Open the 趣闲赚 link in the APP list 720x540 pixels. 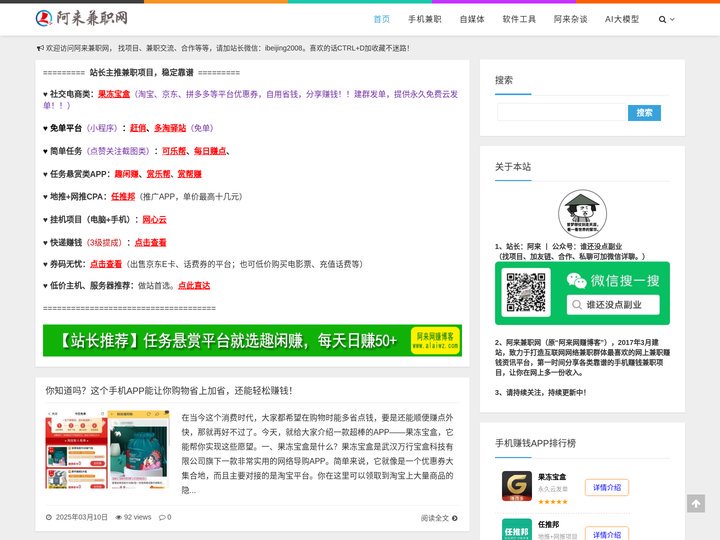pos(126,174)
